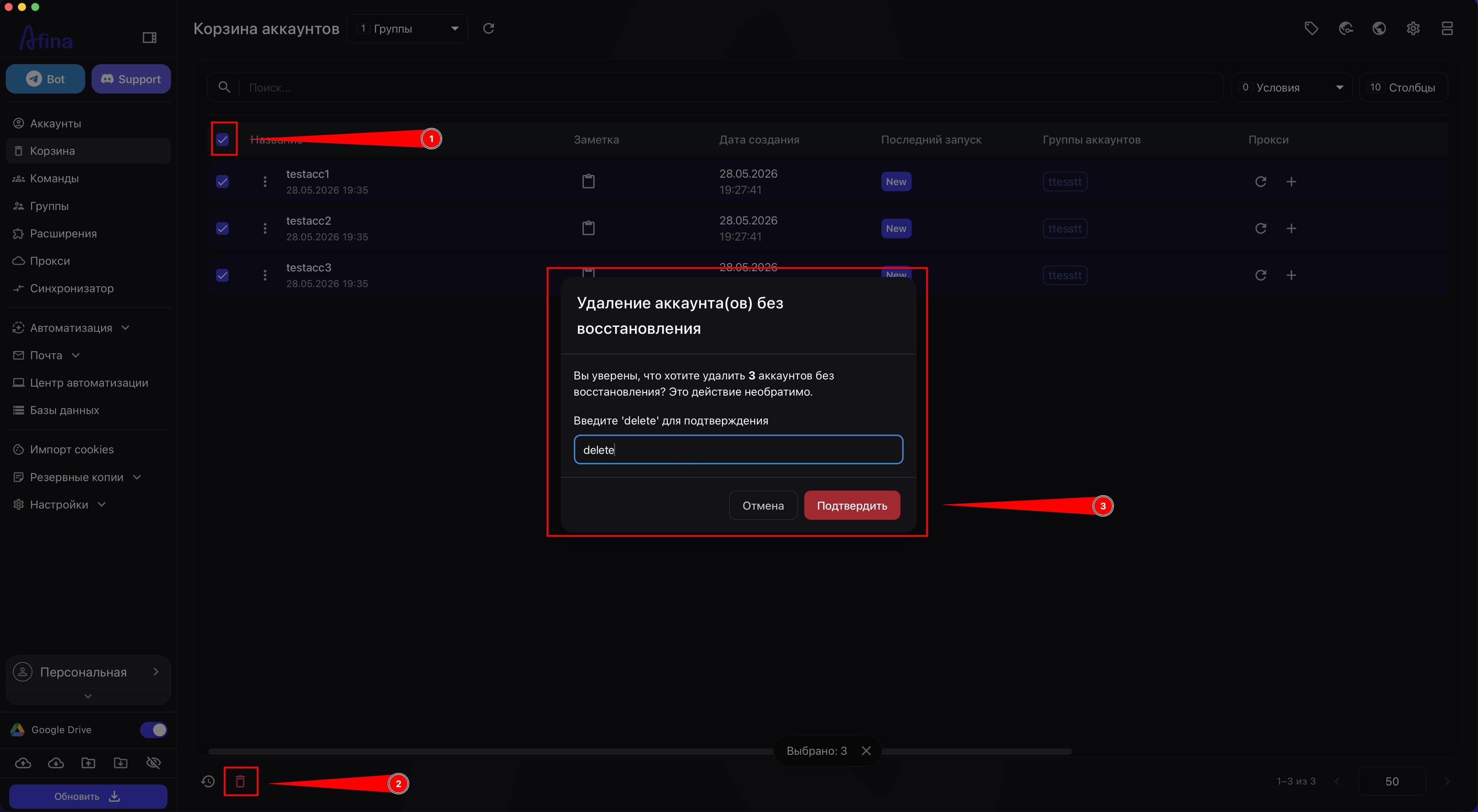Open three-dot menu for testacc3
Screen dimensions: 1478x812
coord(264,276)
